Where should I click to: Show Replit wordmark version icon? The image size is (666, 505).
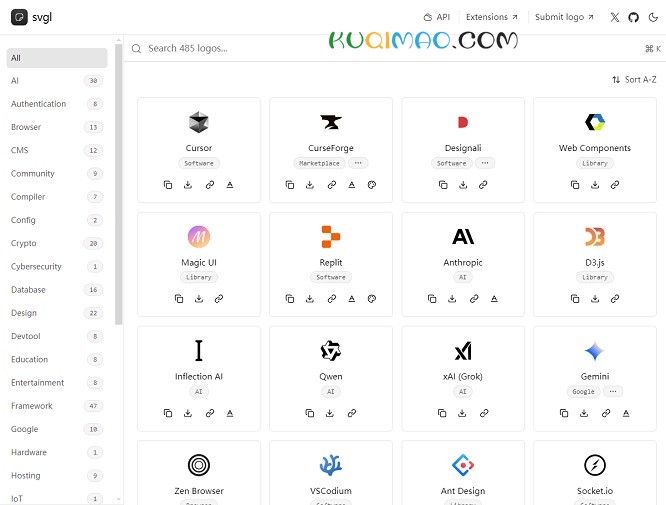pyautogui.click(x=352, y=299)
